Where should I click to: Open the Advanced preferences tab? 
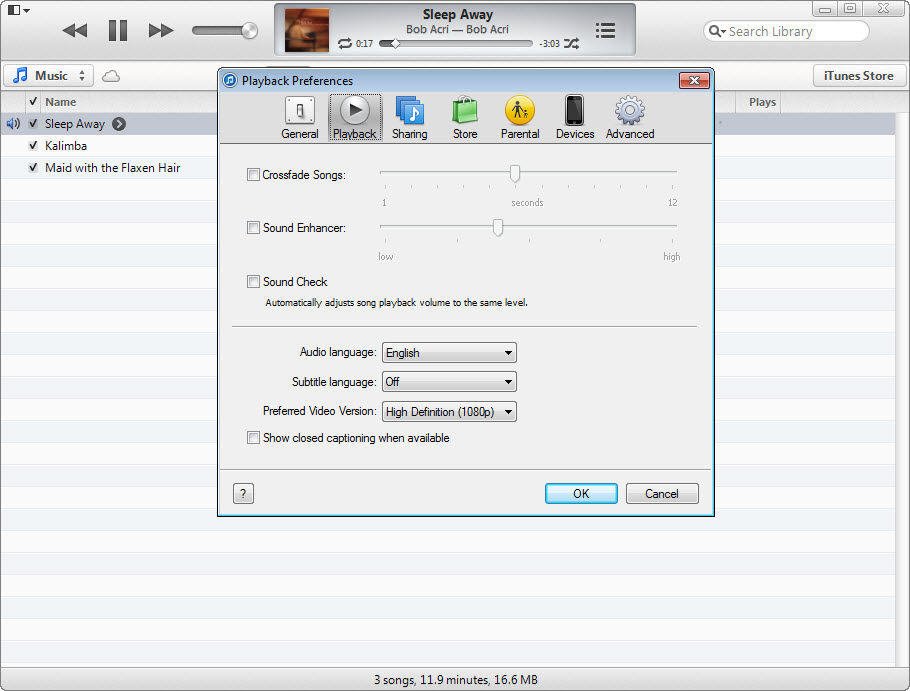[x=630, y=118]
